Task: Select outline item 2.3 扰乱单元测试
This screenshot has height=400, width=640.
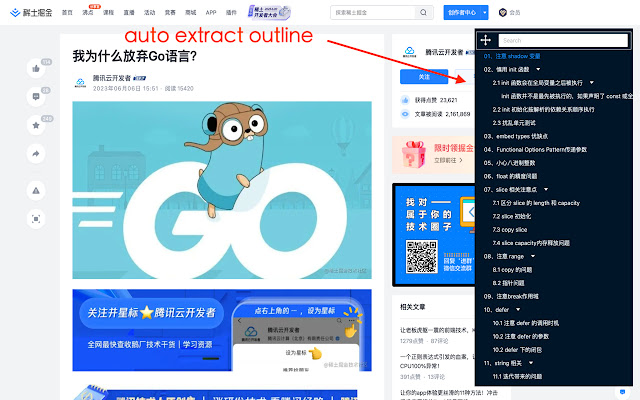Action: point(514,123)
